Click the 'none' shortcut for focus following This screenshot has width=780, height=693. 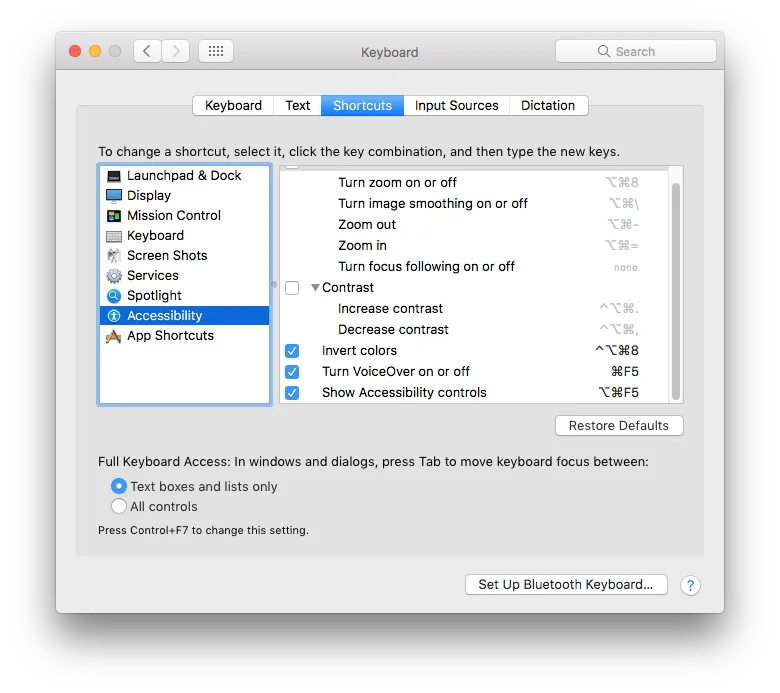(625, 268)
